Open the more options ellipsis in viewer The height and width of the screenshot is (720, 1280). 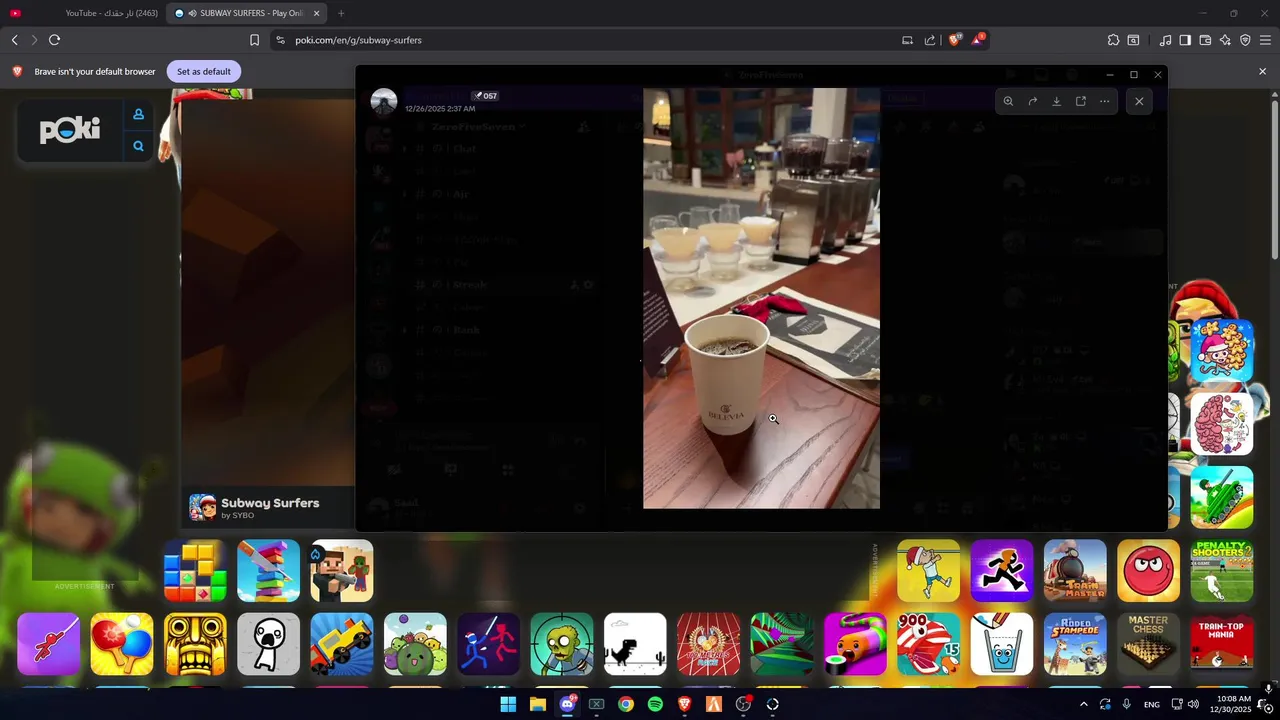[1104, 101]
